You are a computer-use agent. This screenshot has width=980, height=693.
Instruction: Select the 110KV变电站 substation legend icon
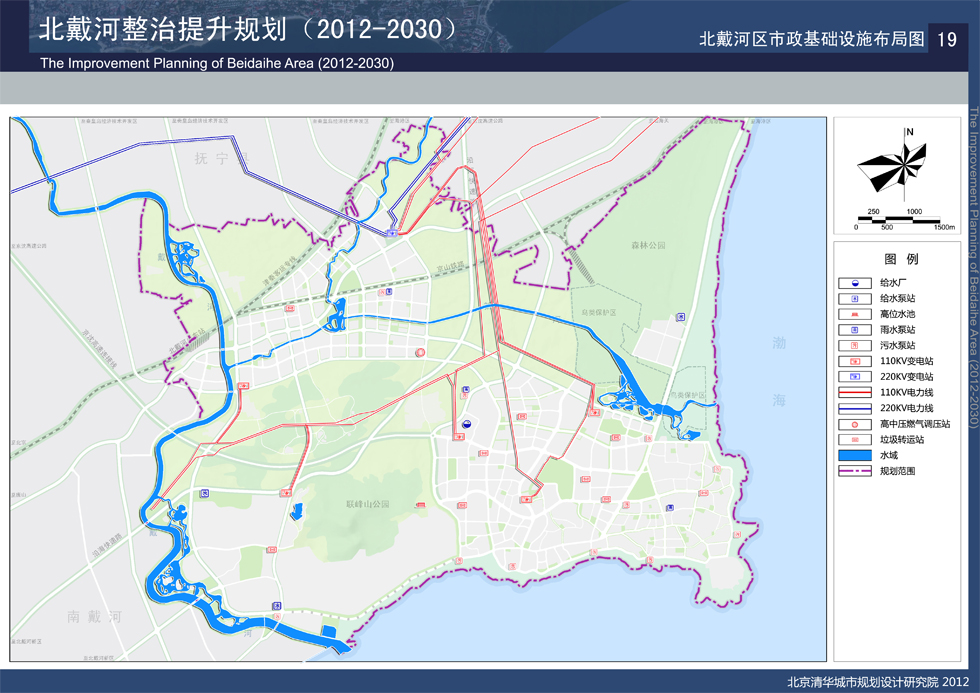click(x=856, y=361)
